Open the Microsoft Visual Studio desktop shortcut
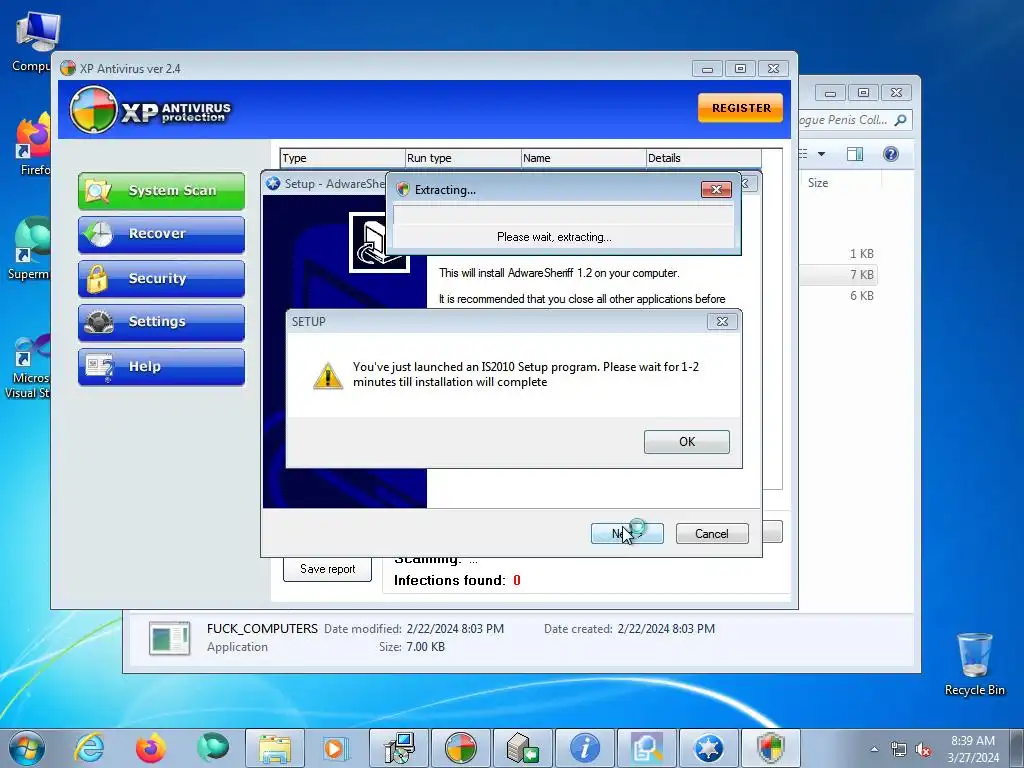The image size is (1024, 768). point(29,366)
